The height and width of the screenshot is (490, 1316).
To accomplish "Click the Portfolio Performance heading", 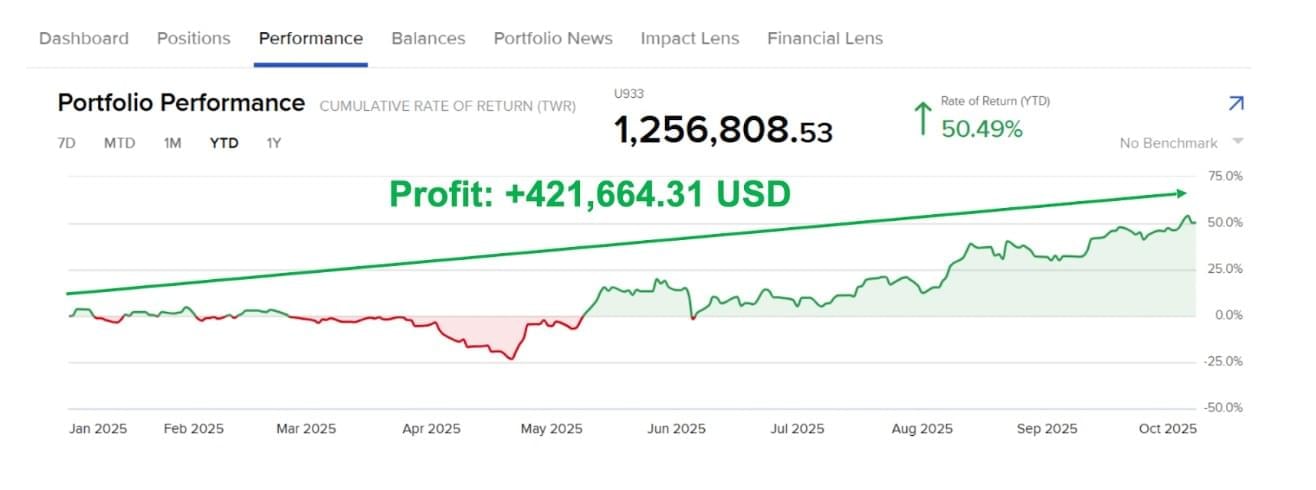I will [181, 103].
